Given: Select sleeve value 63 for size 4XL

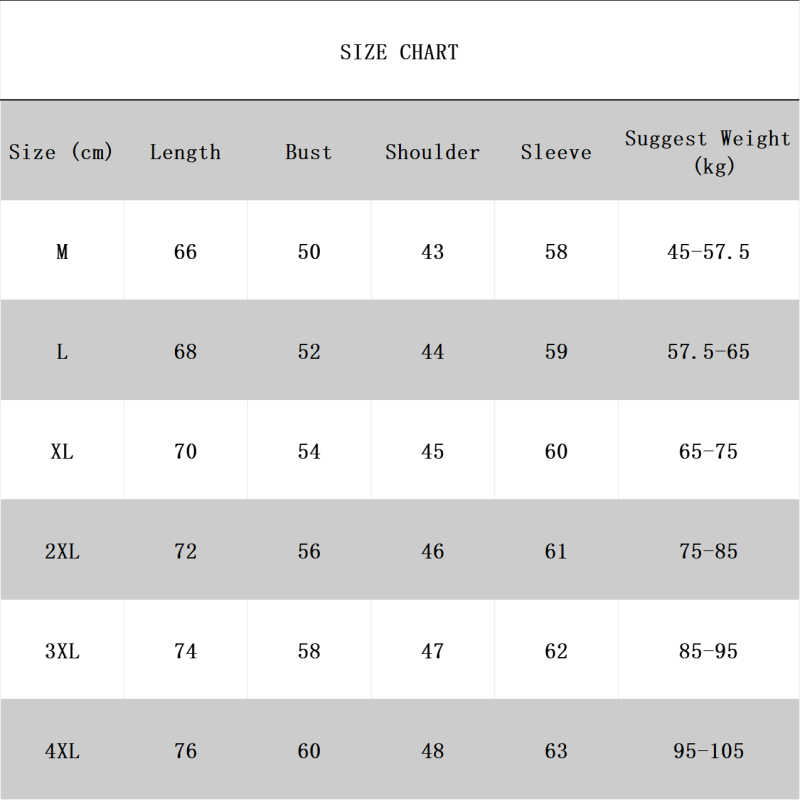Looking at the screenshot, I should coord(556,751).
